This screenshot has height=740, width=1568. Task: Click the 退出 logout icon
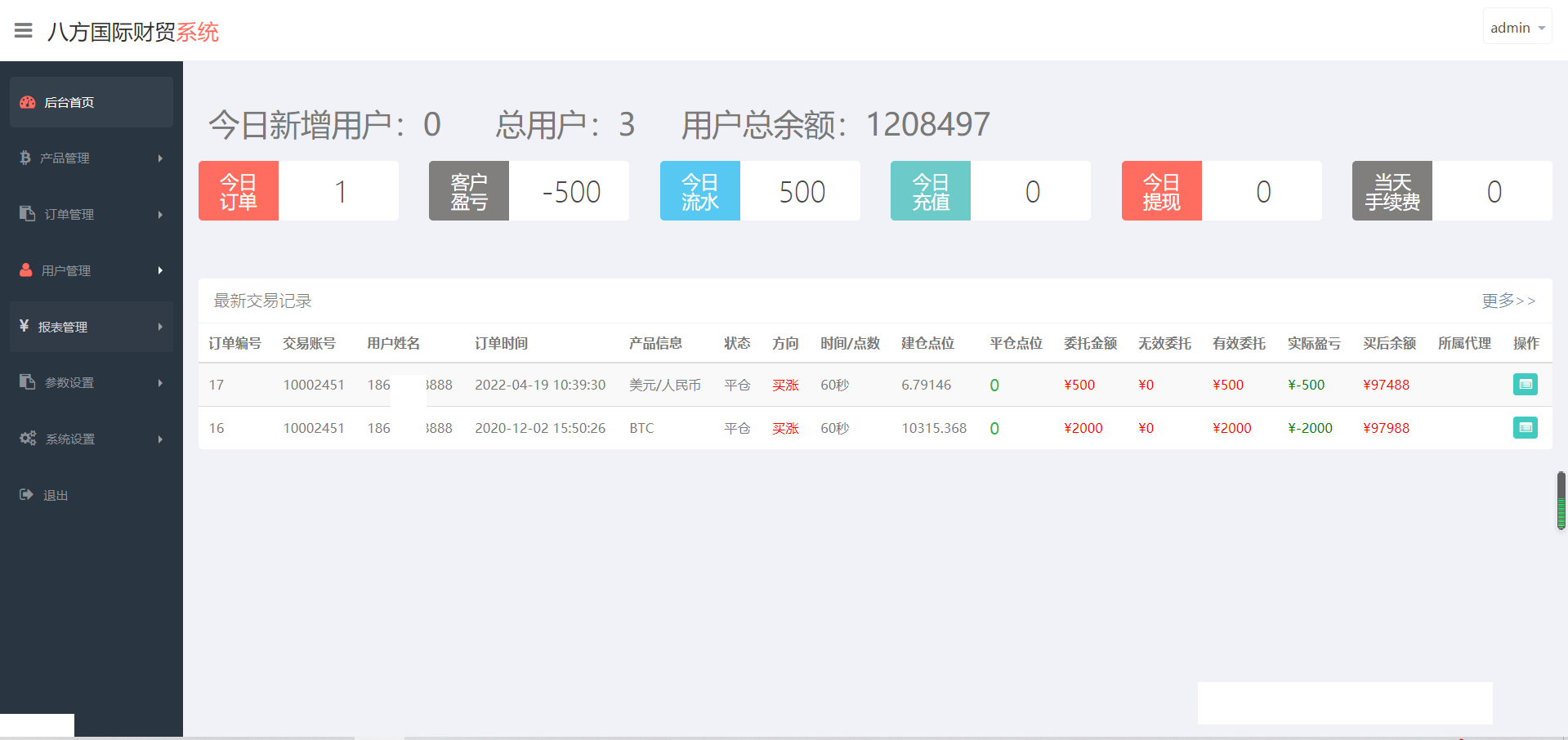(x=26, y=494)
